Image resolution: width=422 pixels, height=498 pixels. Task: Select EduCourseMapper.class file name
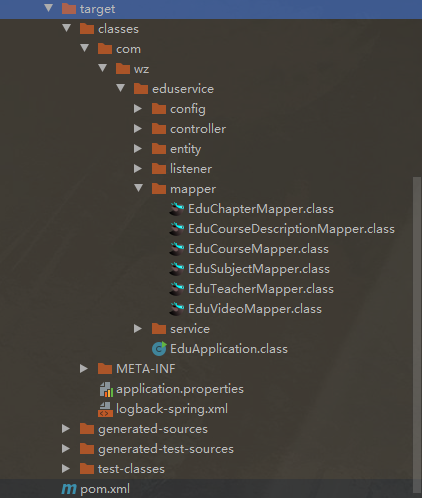(x=258, y=249)
